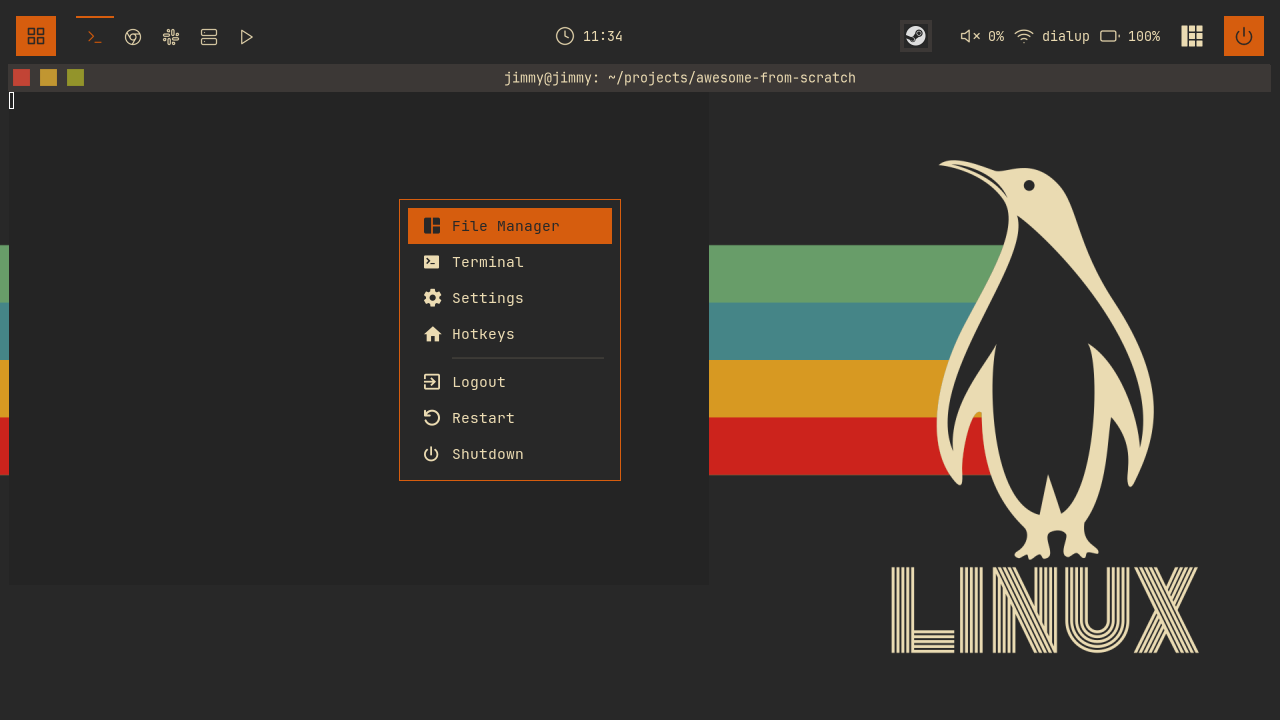Select Terminal in the menu
The height and width of the screenshot is (720, 1280).
[510, 262]
